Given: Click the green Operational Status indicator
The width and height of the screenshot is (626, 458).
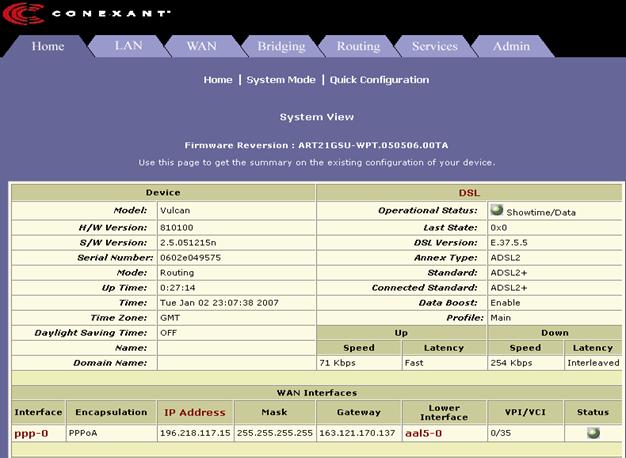Looking at the screenshot, I should pyautogui.click(x=497, y=210).
